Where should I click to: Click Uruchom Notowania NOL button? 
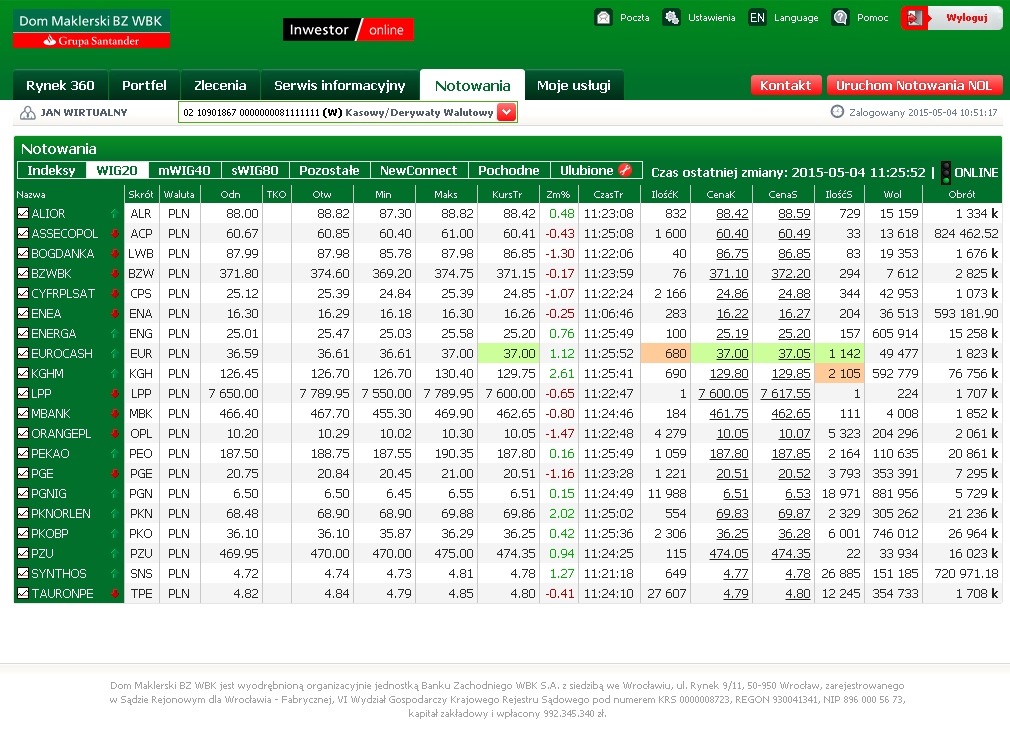(x=914, y=85)
